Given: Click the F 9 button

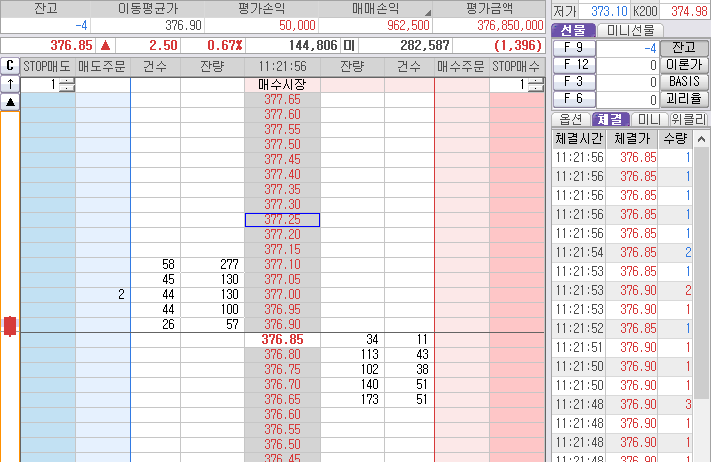Looking at the screenshot, I should 574,48.
